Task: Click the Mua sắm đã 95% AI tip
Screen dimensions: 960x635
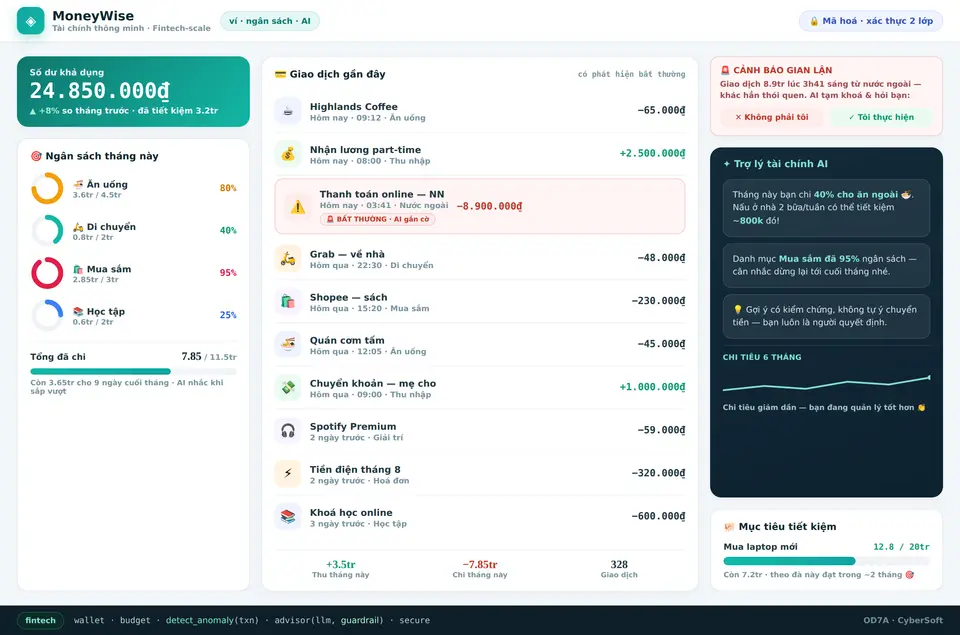Action: [x=827, y=265]
